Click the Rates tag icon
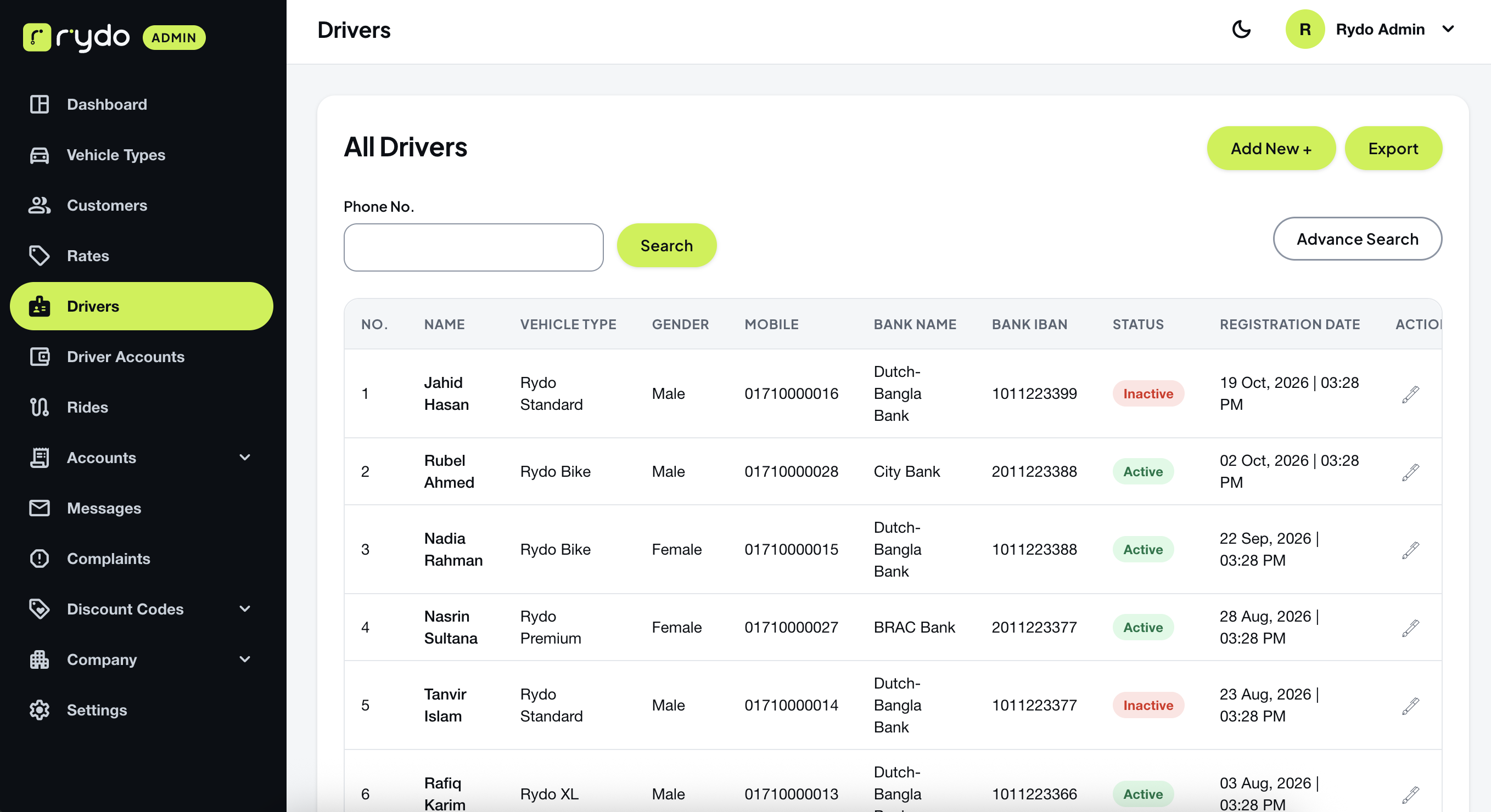 (40, 256)
